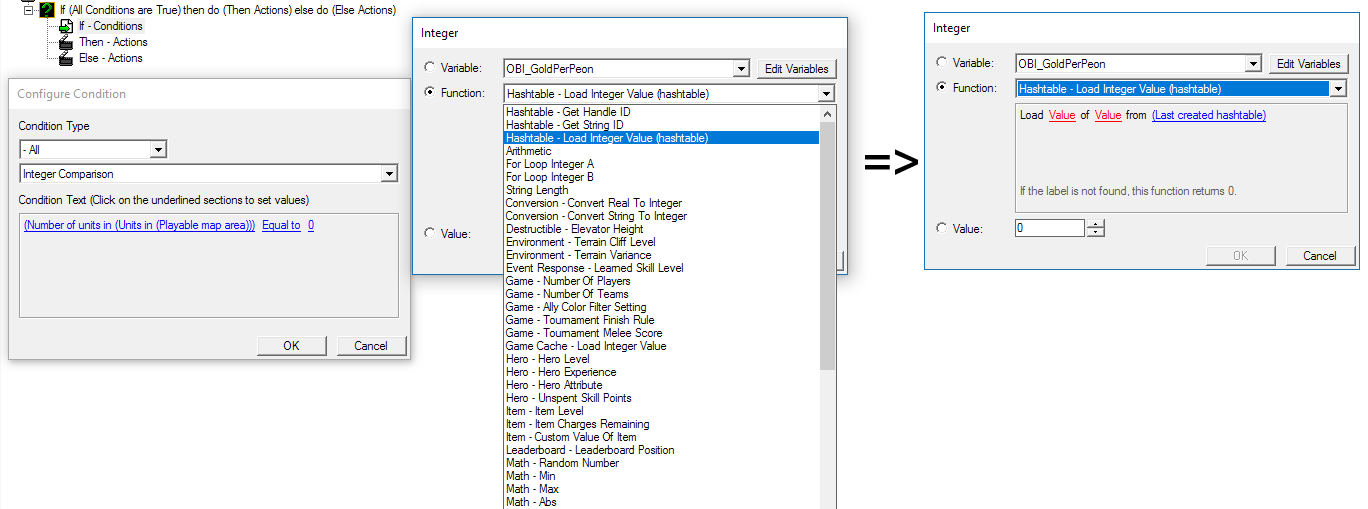Select the Then - Actions tree node

coord(113,42)
